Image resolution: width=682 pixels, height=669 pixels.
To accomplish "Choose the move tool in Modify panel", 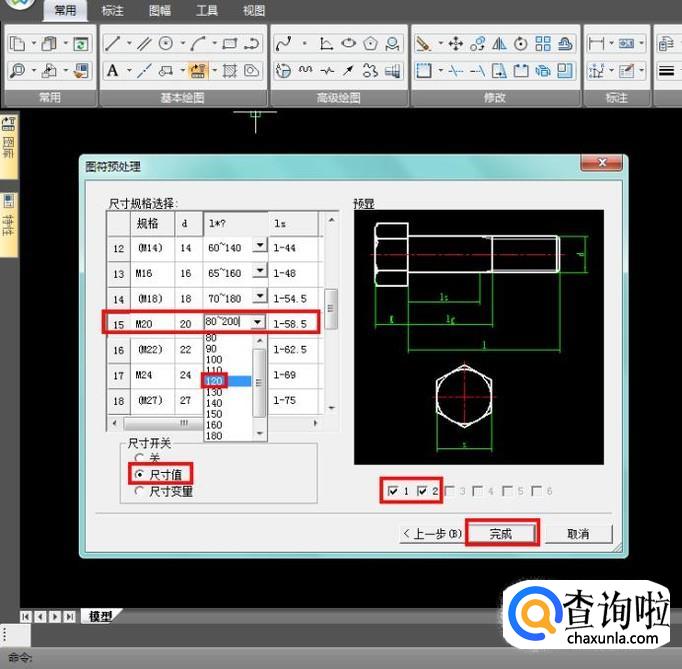I will pyautogui.click(x=455, y=44).
